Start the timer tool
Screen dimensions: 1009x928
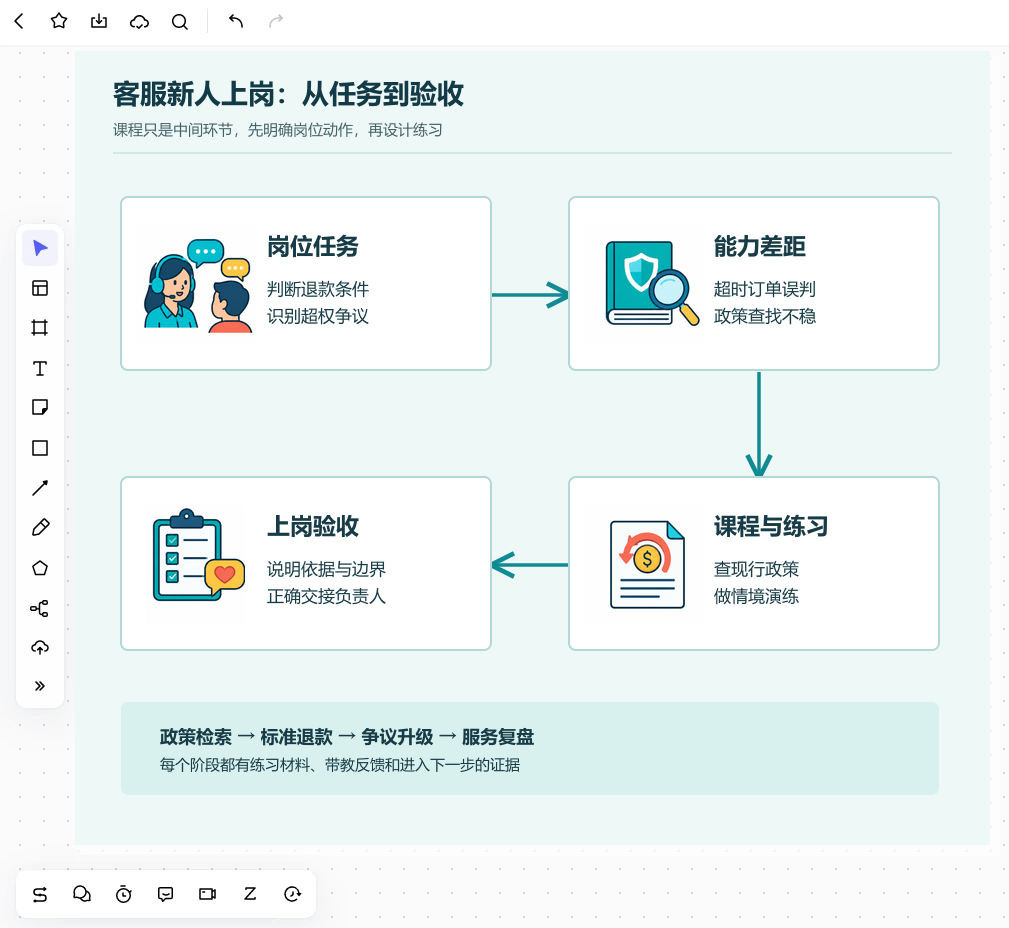124,894
